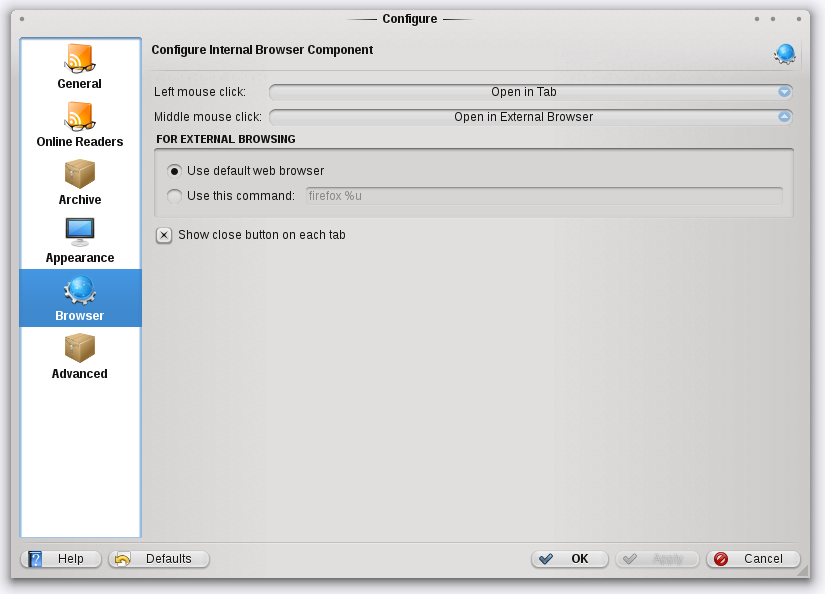Click the browser globe icon in header
Viewport: 825px width, 594px height.
785,54
